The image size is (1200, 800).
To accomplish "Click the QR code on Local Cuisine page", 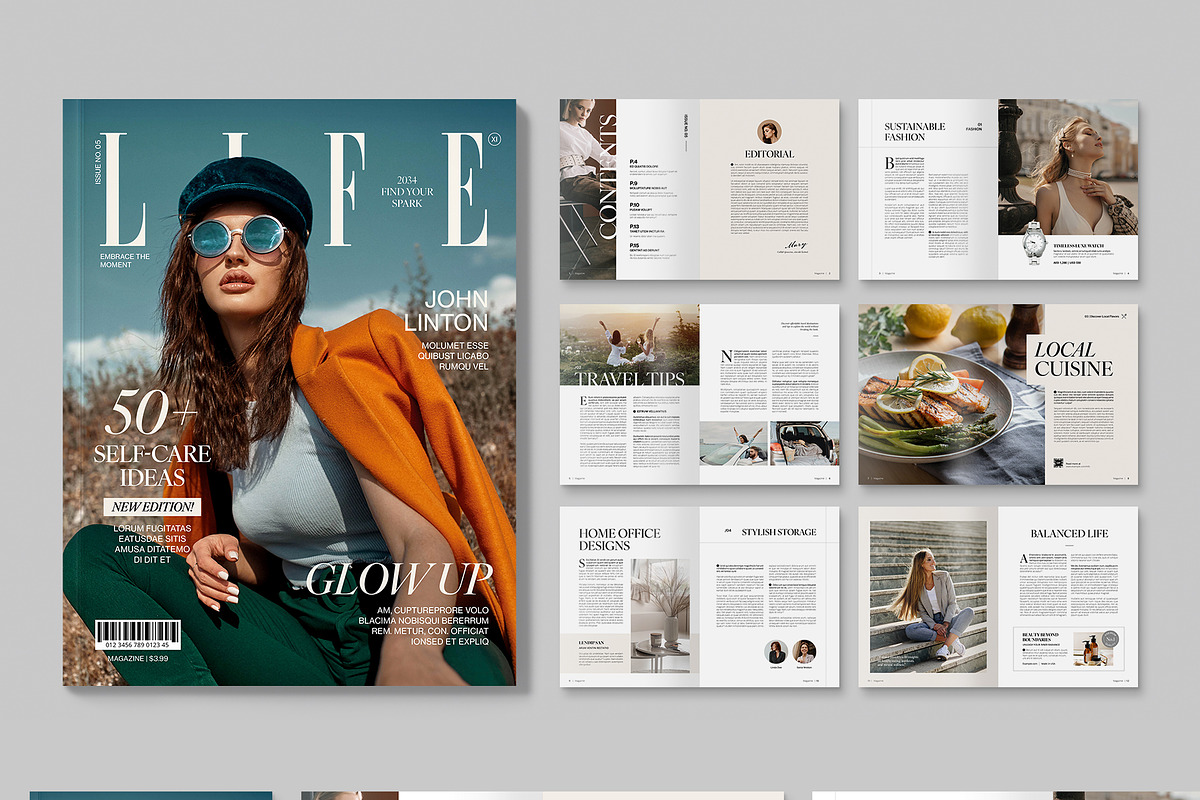I will coord(1059,463).
